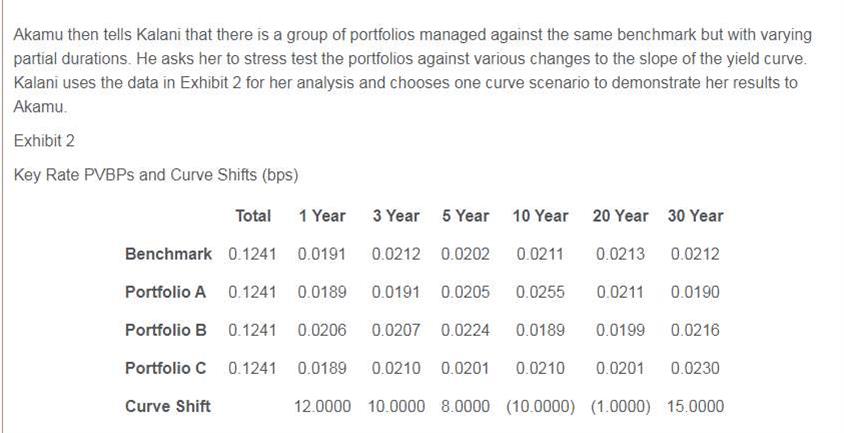
Task: Click Portfolio C's 30 Year value 0.0230
Action: pyautogui.click(x=695, y=368)
